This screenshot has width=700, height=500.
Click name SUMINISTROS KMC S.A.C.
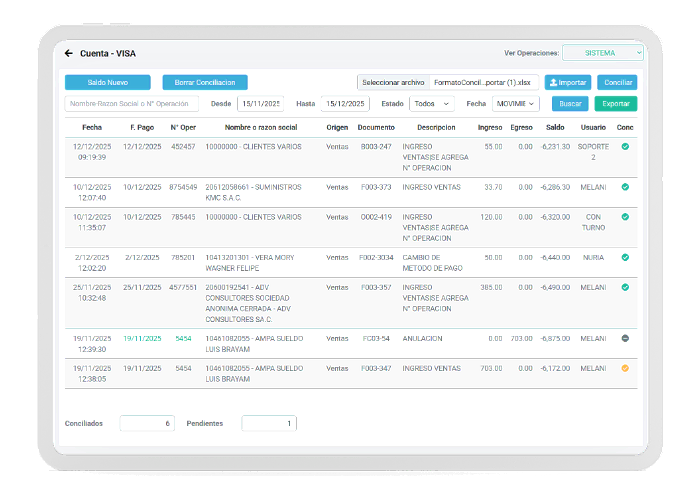[253, 192]
